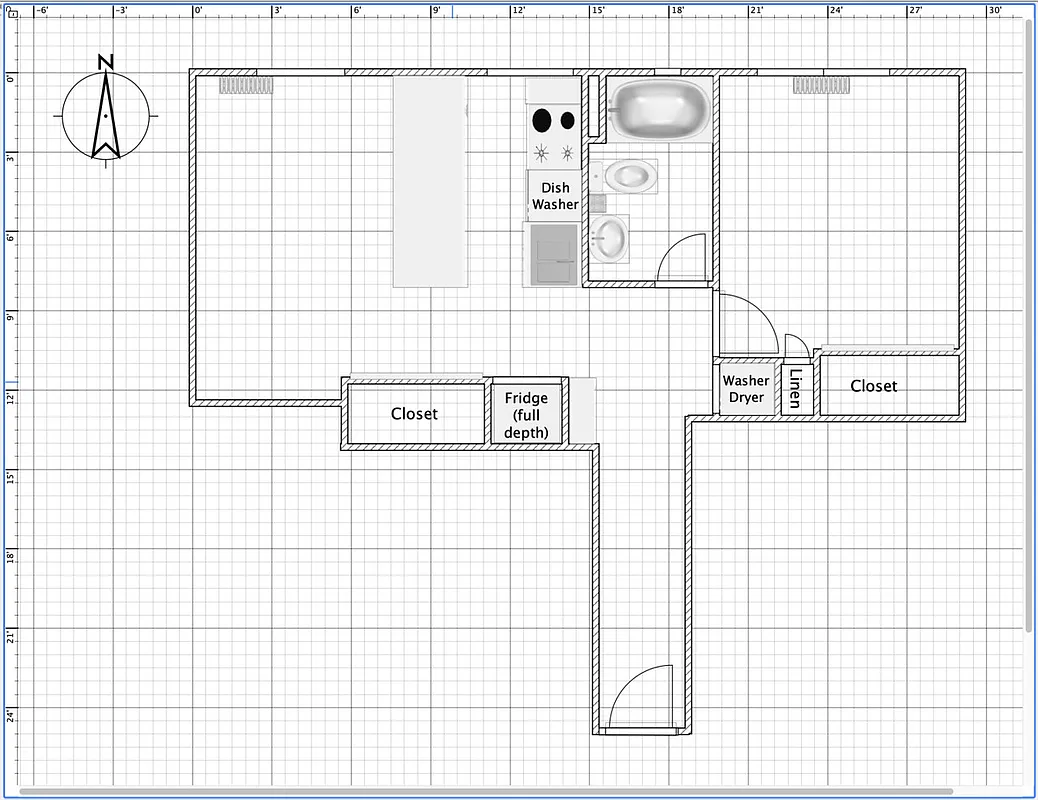Select the stove with two burners

[553, 121]
